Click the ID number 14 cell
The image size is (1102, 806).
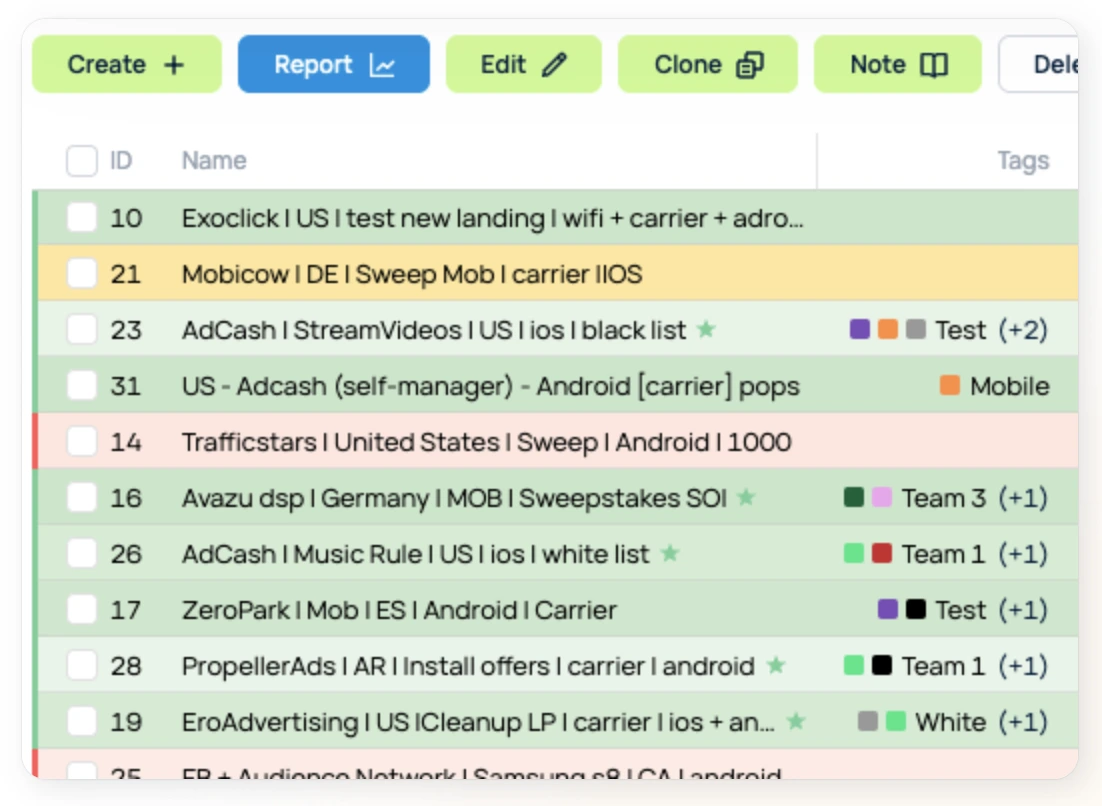click(126, 442)
